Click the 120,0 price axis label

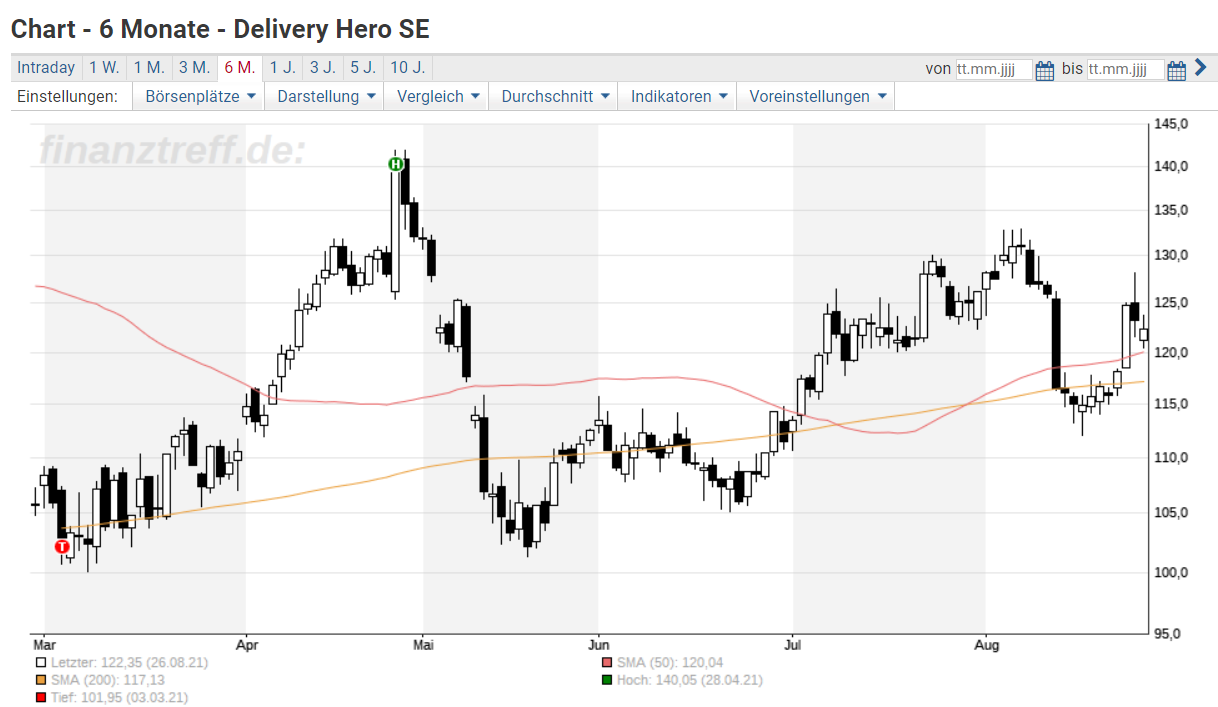coord(1172,353)
